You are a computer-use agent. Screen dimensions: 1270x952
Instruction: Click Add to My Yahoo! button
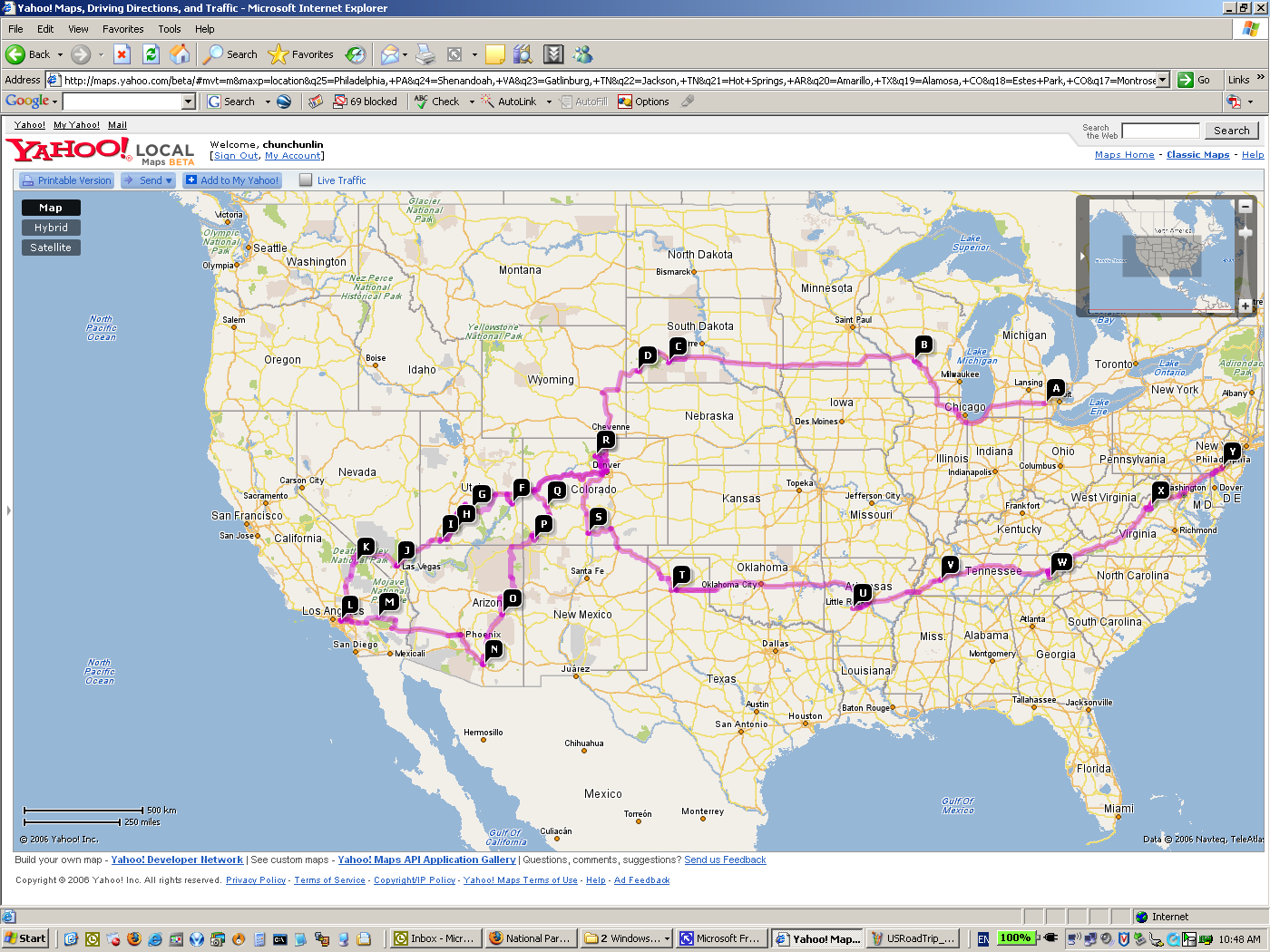(232, 180)
